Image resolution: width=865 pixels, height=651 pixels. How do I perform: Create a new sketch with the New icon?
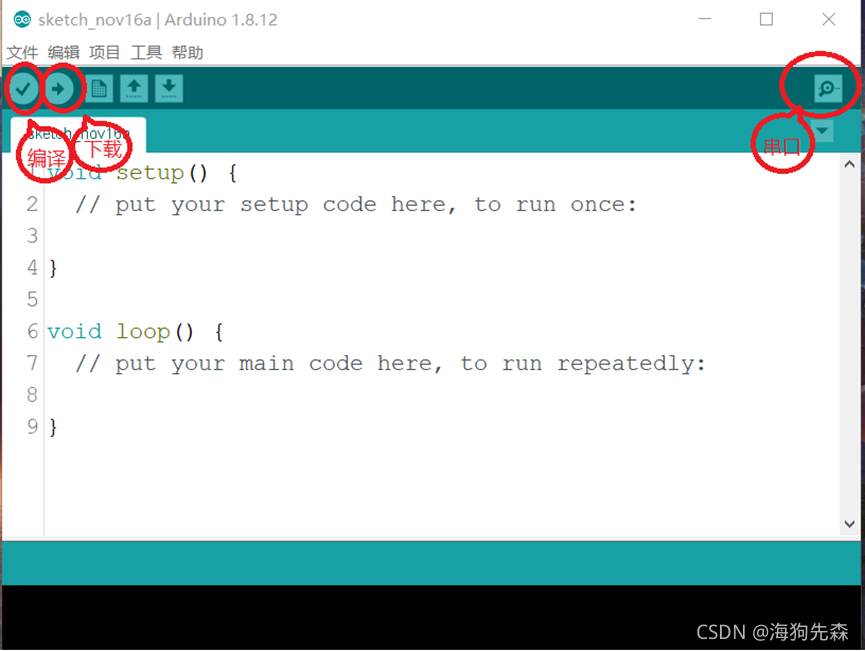[x=99, y=88]
